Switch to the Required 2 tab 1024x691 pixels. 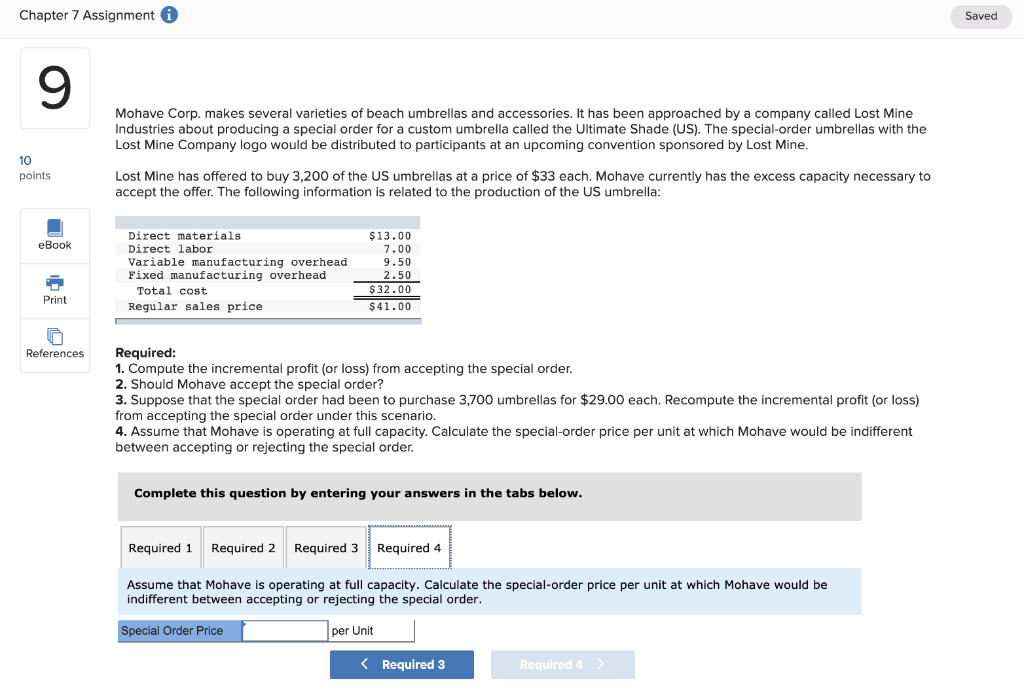click(243, 548)
